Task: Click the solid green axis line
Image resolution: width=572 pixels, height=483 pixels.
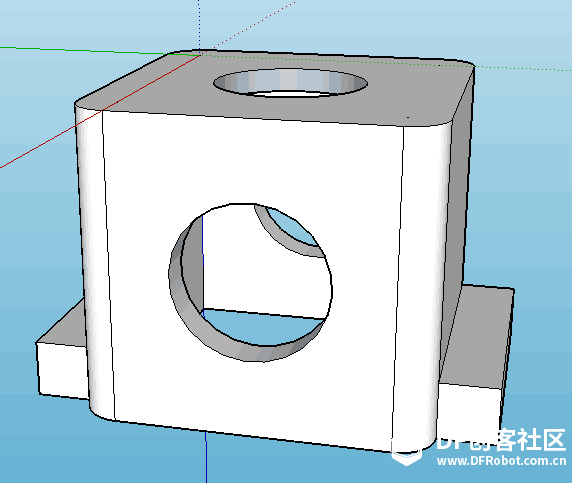Action: [x=84, y=50]
